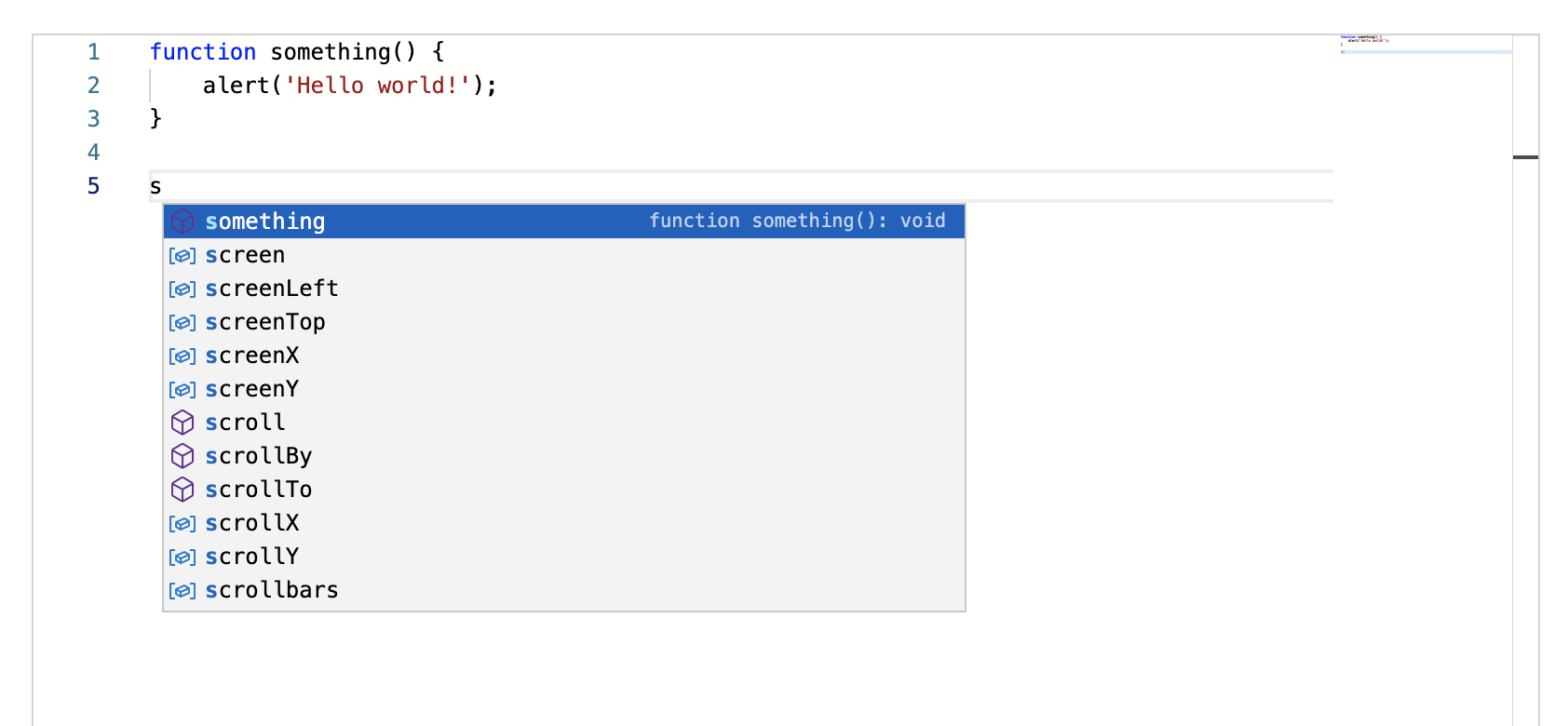1568x726 pixels.
Task: Choose the screenY autocomplete entry
Action: click(x=253, y=389)
